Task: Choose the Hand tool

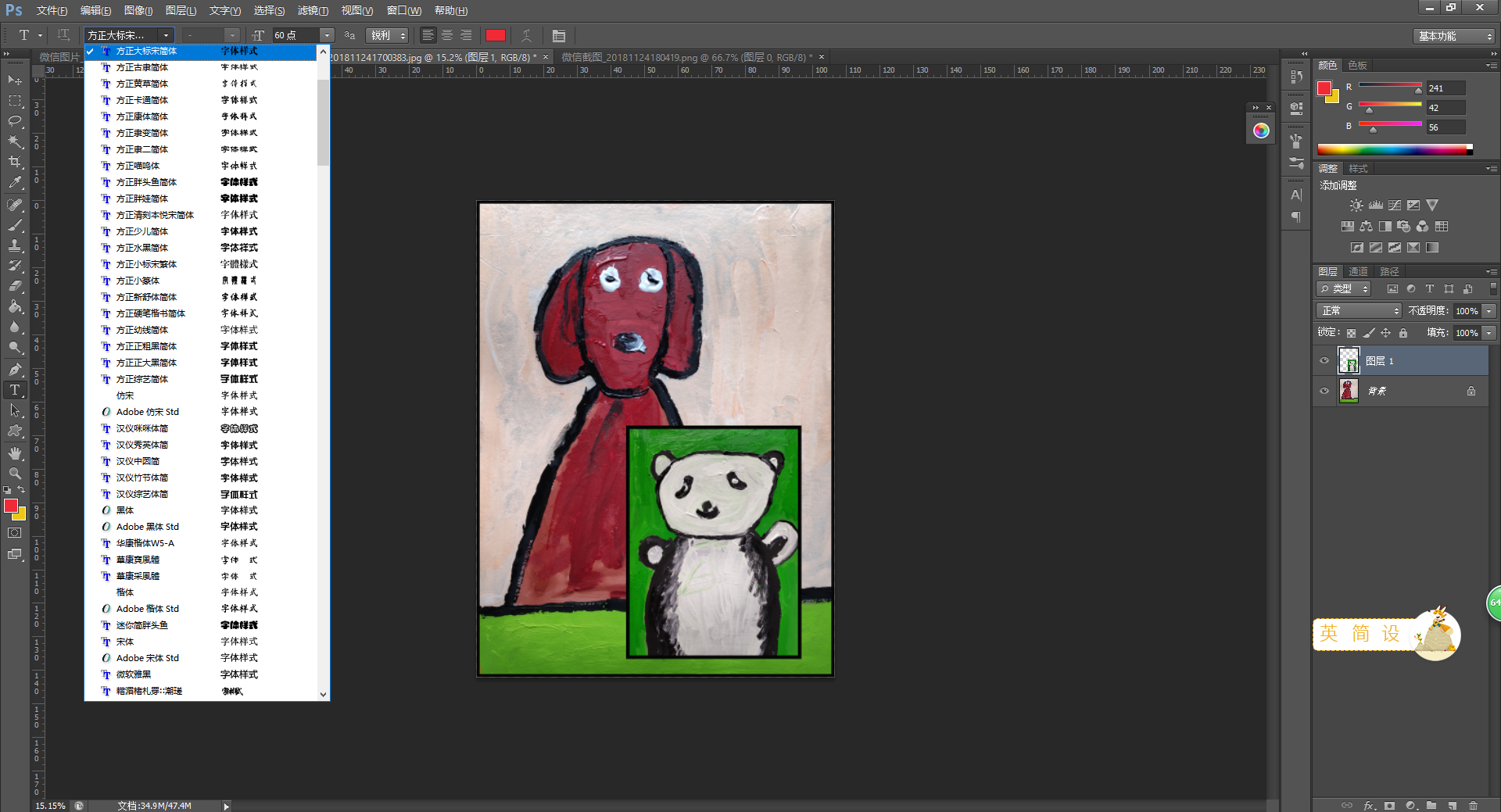Action: click(x=15, y=453)
